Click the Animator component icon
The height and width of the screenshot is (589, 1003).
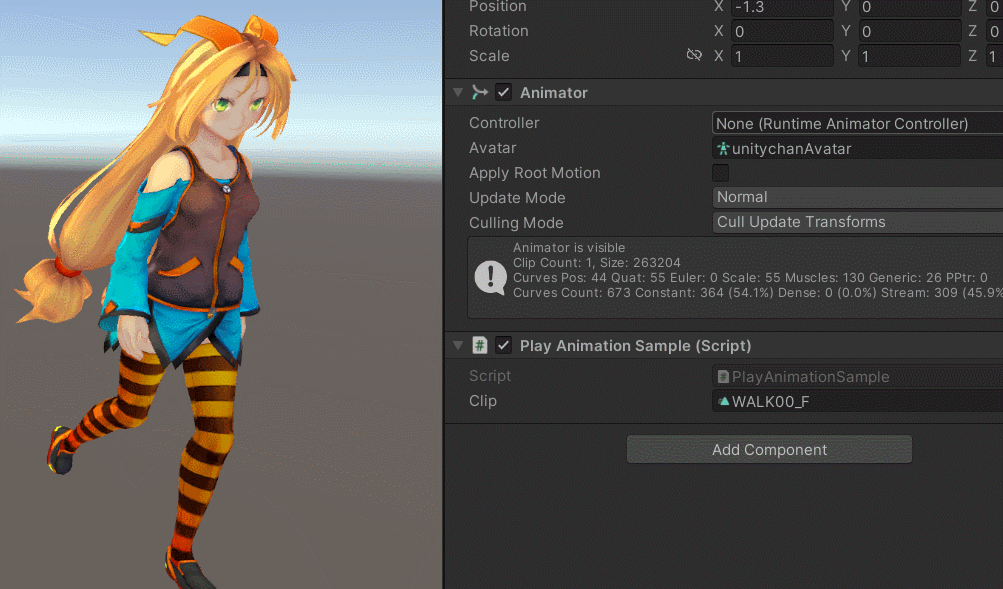(x=479, y=92)
